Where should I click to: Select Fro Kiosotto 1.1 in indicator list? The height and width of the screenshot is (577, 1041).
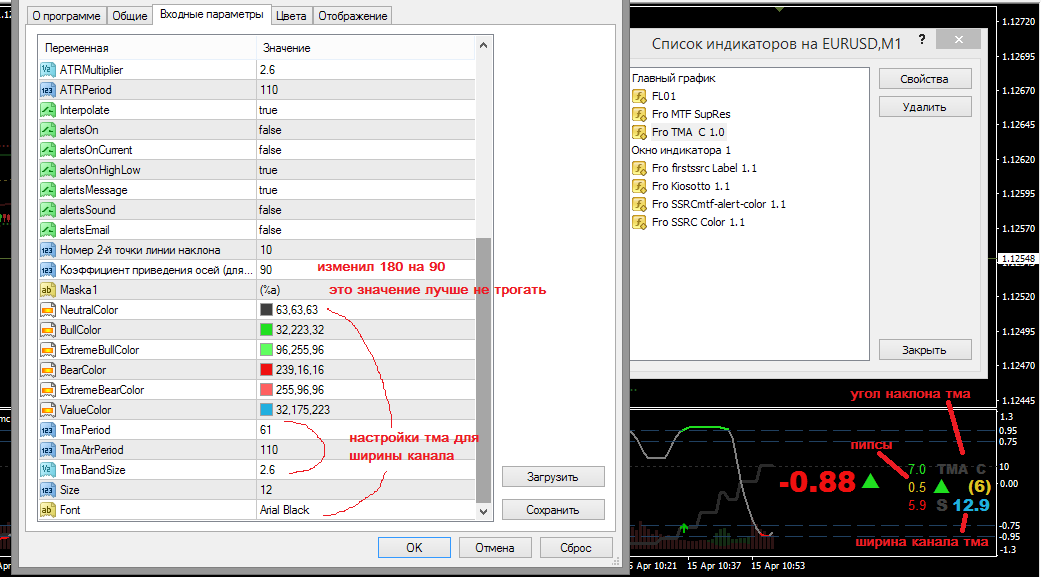[690, 186]
